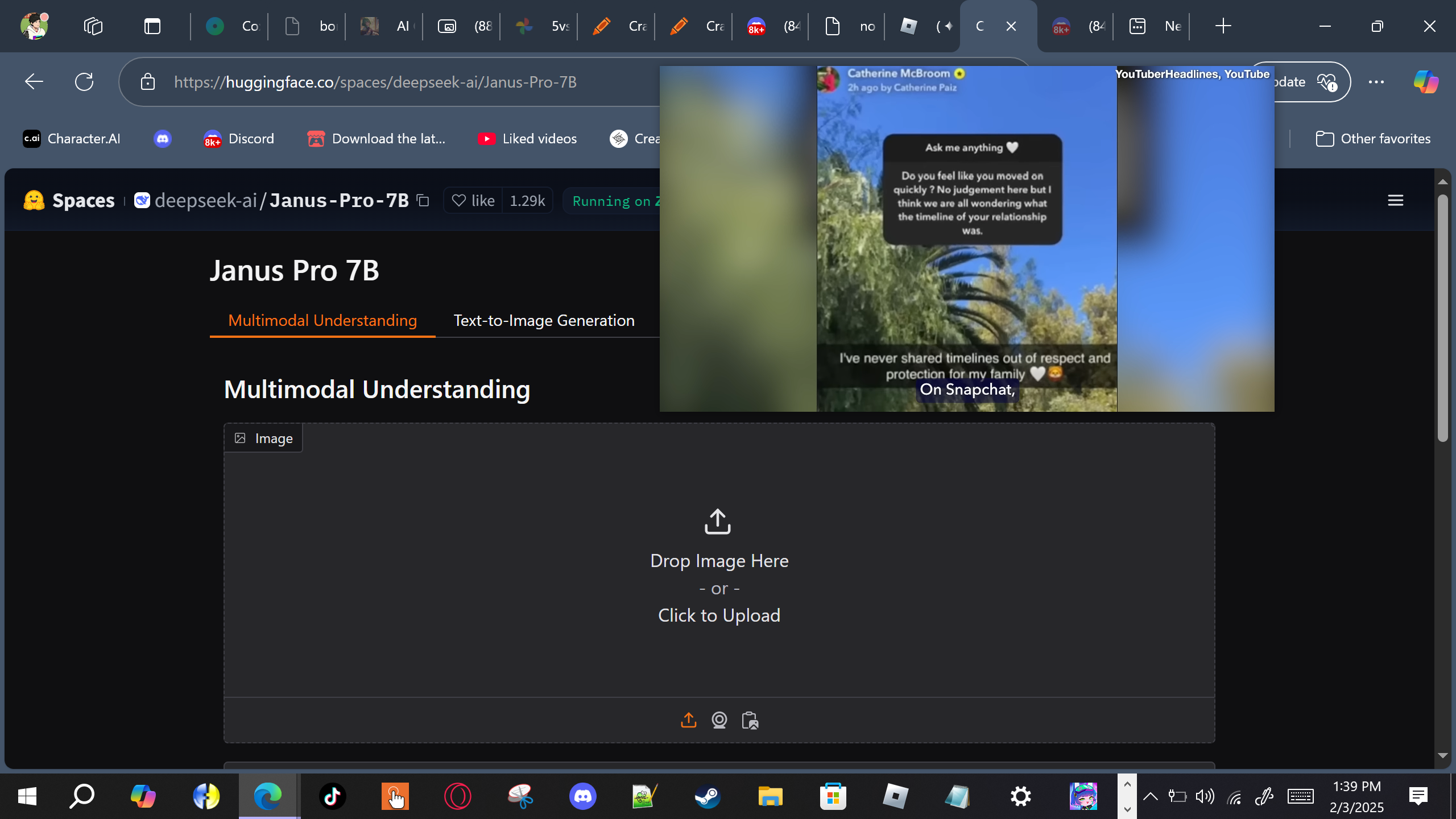Screen dimensions: 1456x819
Task: Open 'Download the lat...' bookmark
Action: (377, 139)
